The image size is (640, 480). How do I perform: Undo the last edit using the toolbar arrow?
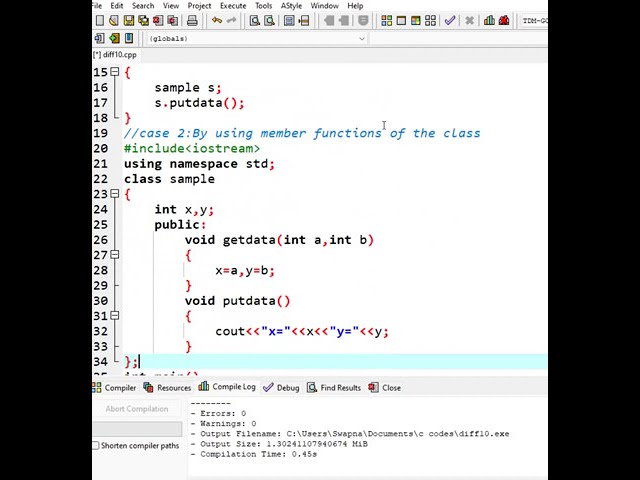[x=217, y=20]
